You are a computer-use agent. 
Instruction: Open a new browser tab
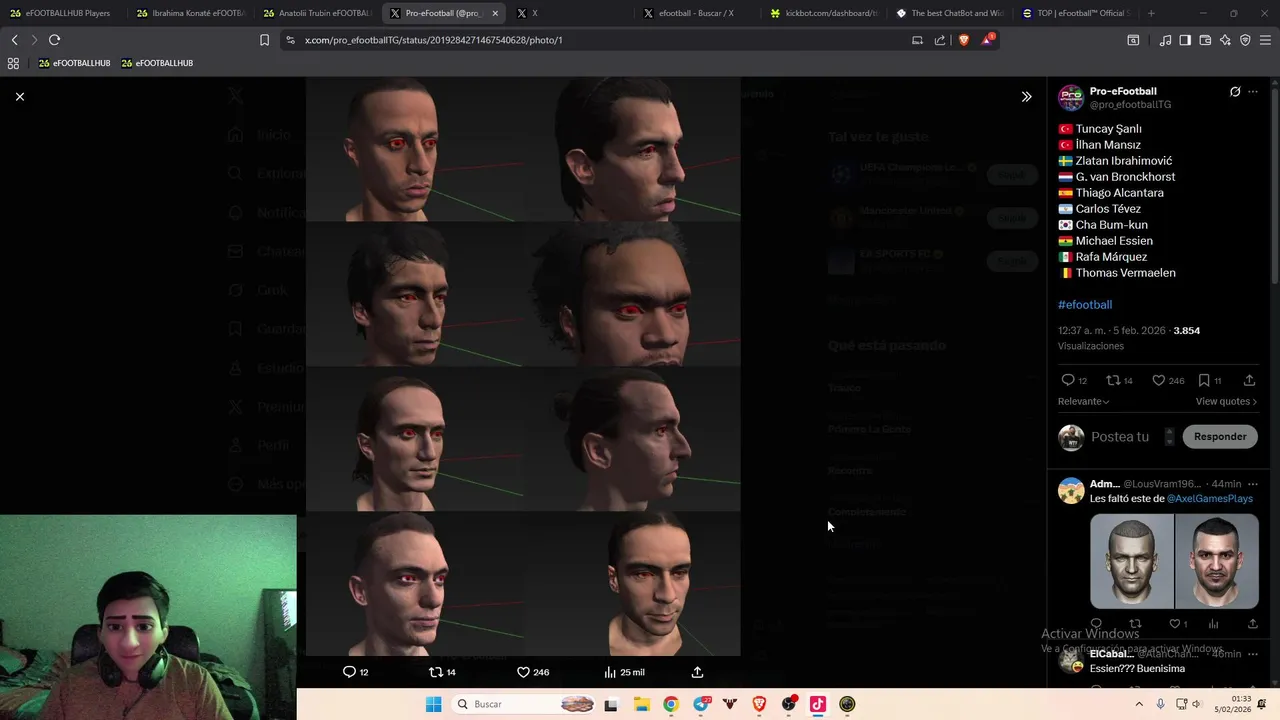[1151, 13]
